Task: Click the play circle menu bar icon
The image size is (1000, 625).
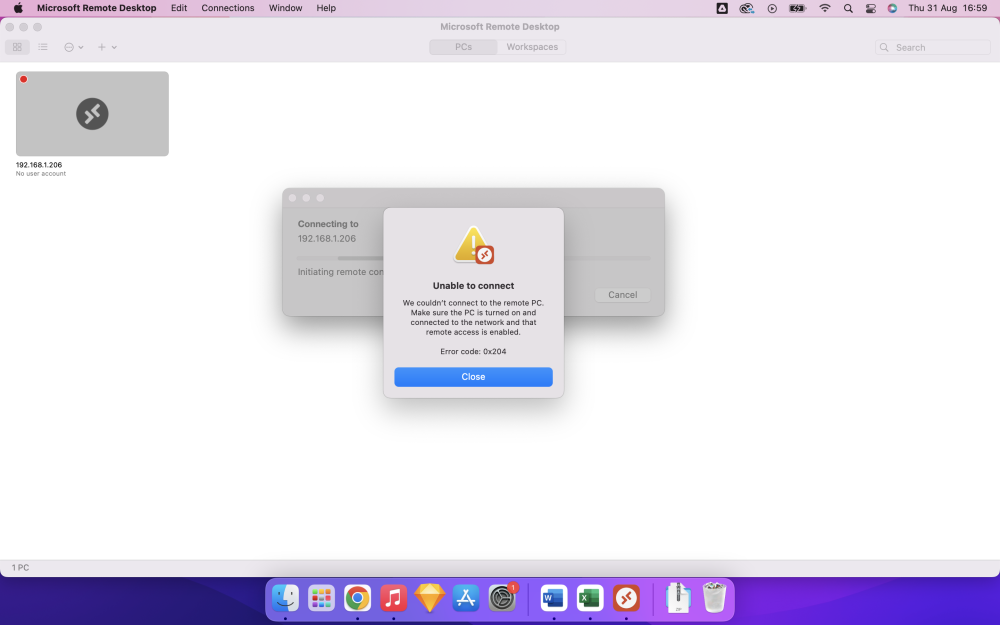Action: 772,8
